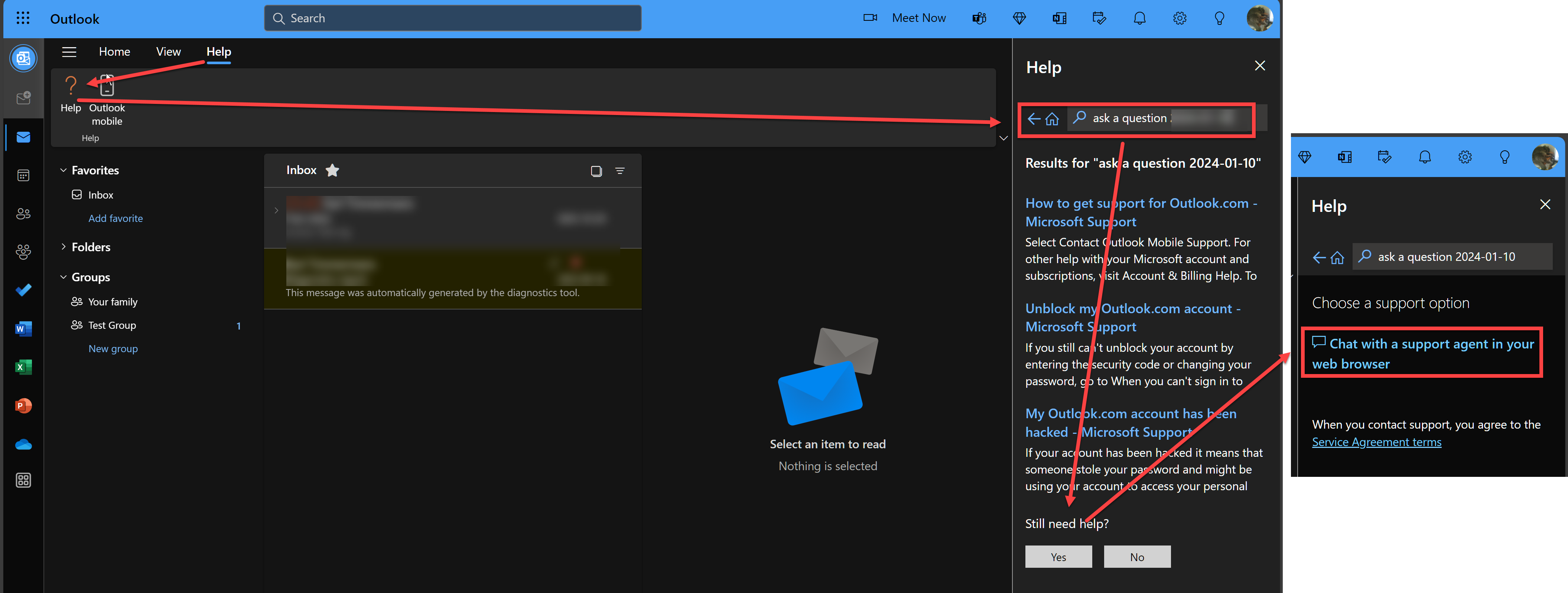The height and width of the screenshot is (593, 1568).
Task: Switch to the View tab
Action: (x=167, y=52)
